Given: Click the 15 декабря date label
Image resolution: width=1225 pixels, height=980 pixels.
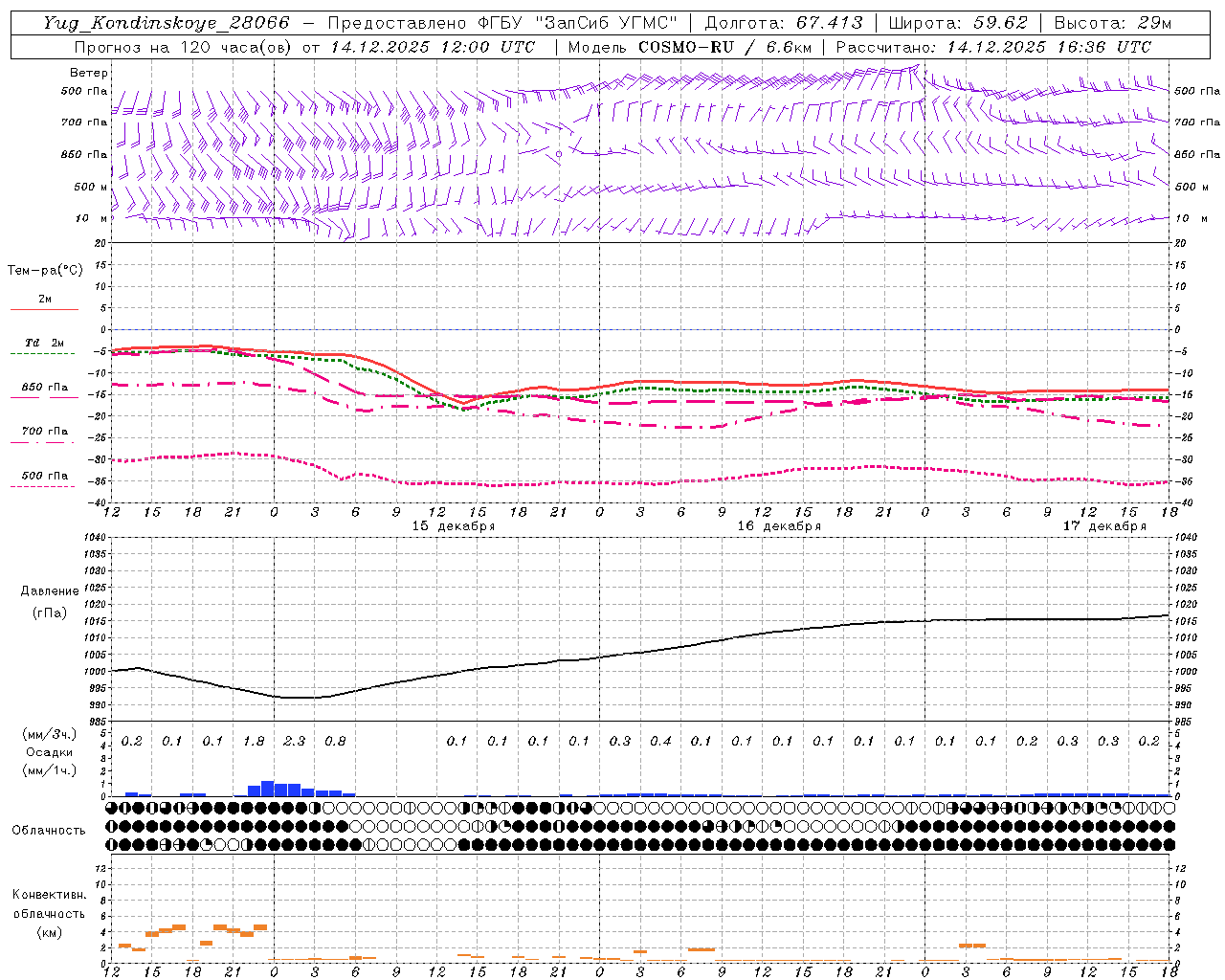Looking at the screenshot, I should click(454, 526).
